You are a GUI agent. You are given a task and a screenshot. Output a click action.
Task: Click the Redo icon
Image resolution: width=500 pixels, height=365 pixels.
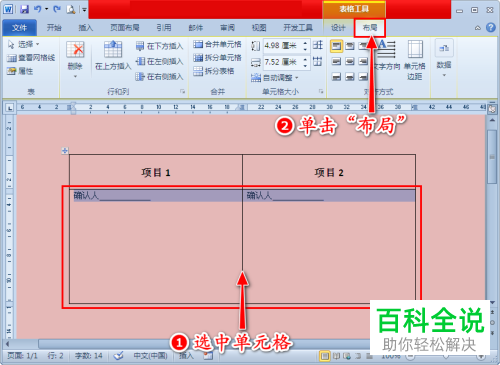57,9
